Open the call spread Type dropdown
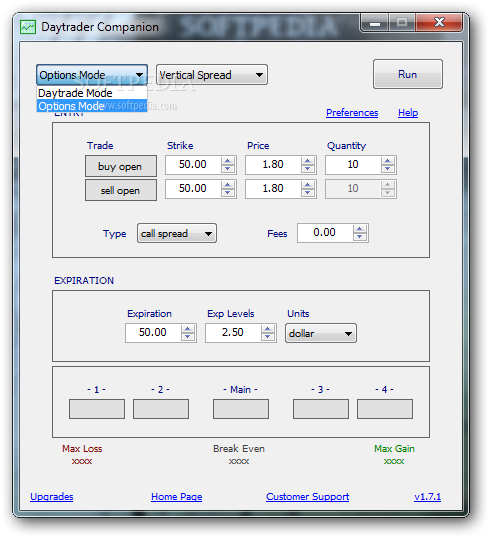Image resolution: width=490 pixels, height=538 pixels. click(177, 233)
